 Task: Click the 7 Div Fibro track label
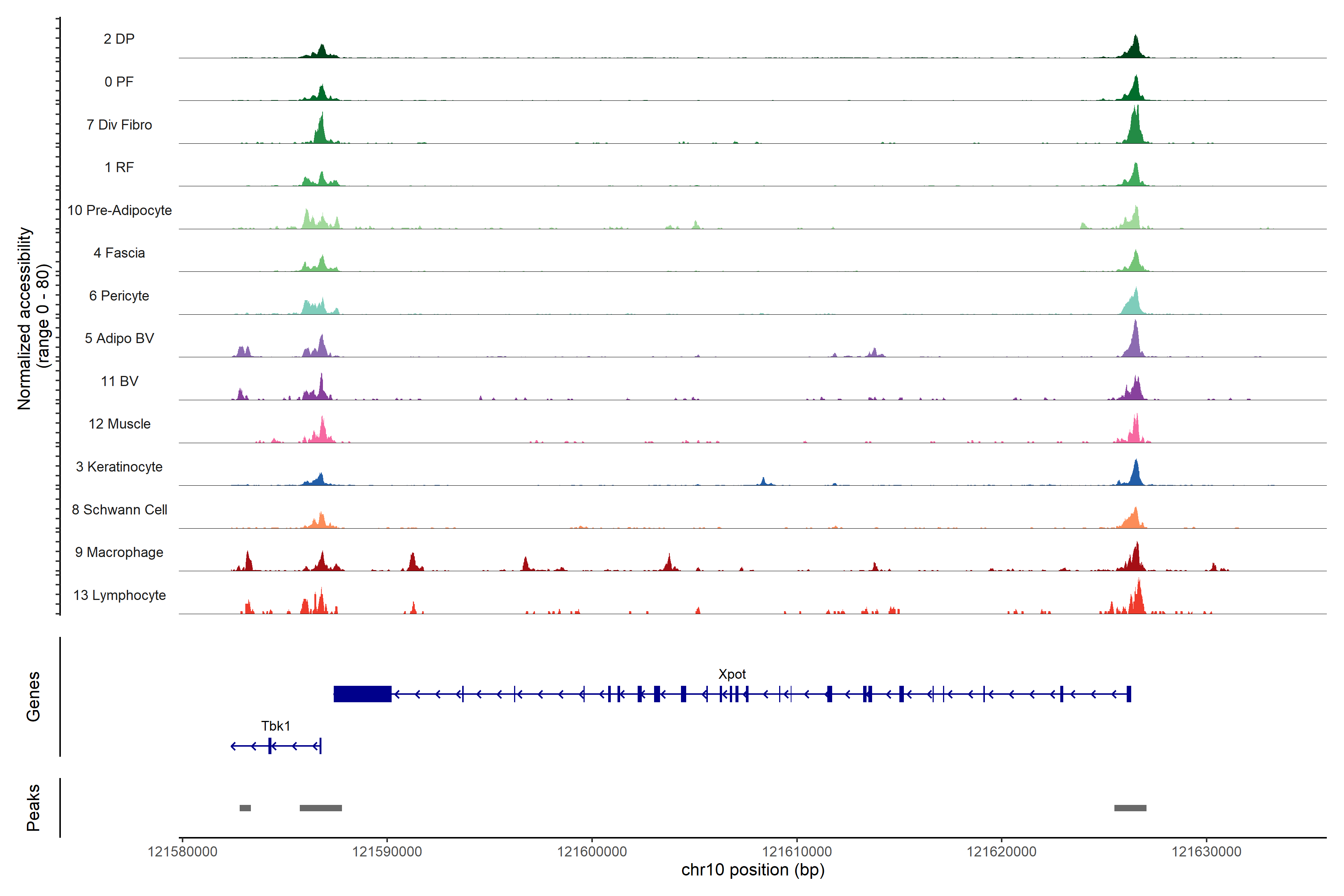click(119, 125)
